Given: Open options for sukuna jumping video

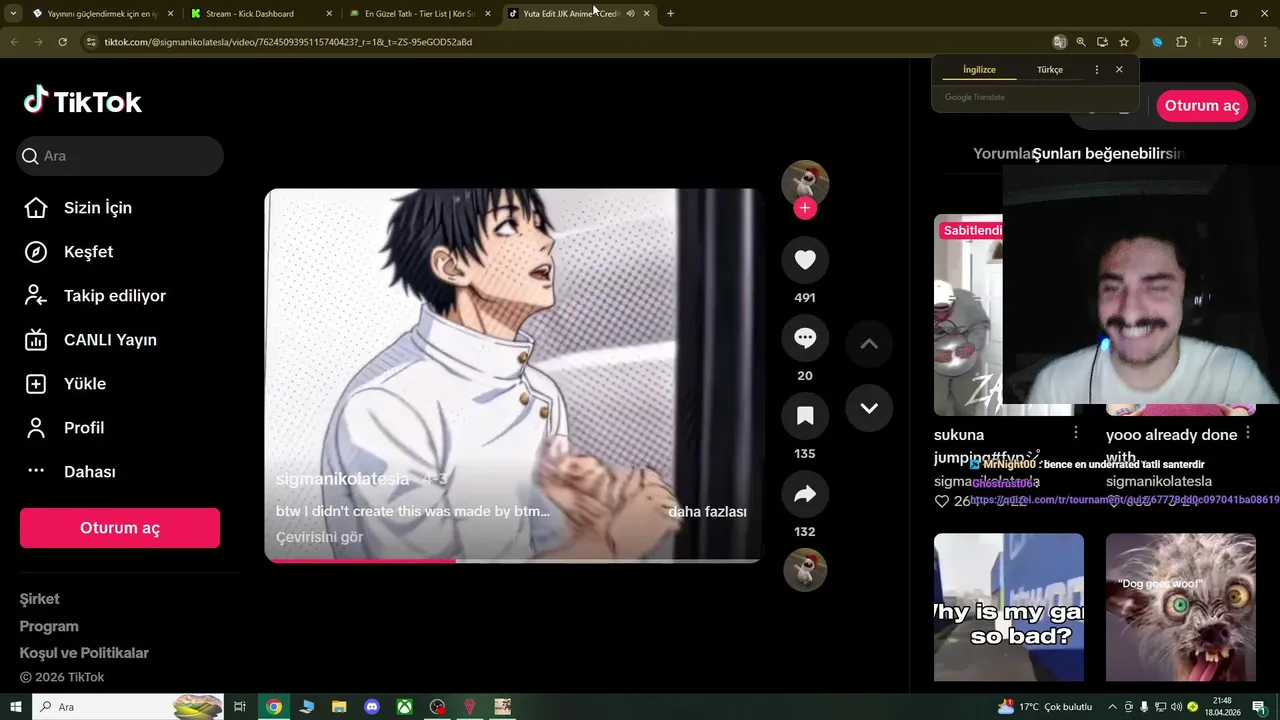Looking at the screenshot, I should 1076,432.
